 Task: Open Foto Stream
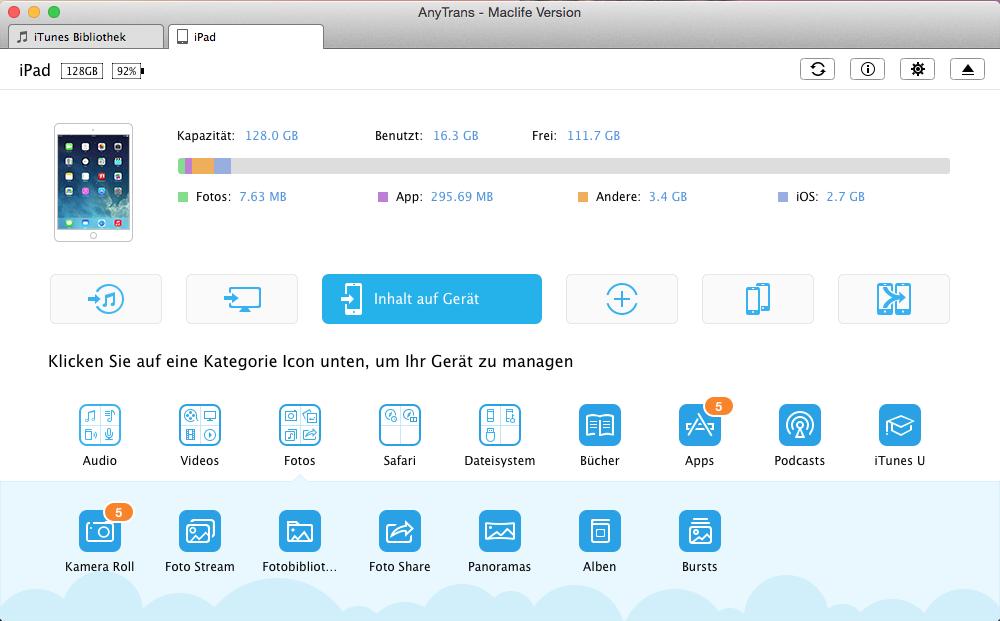[x=200, y=530]
